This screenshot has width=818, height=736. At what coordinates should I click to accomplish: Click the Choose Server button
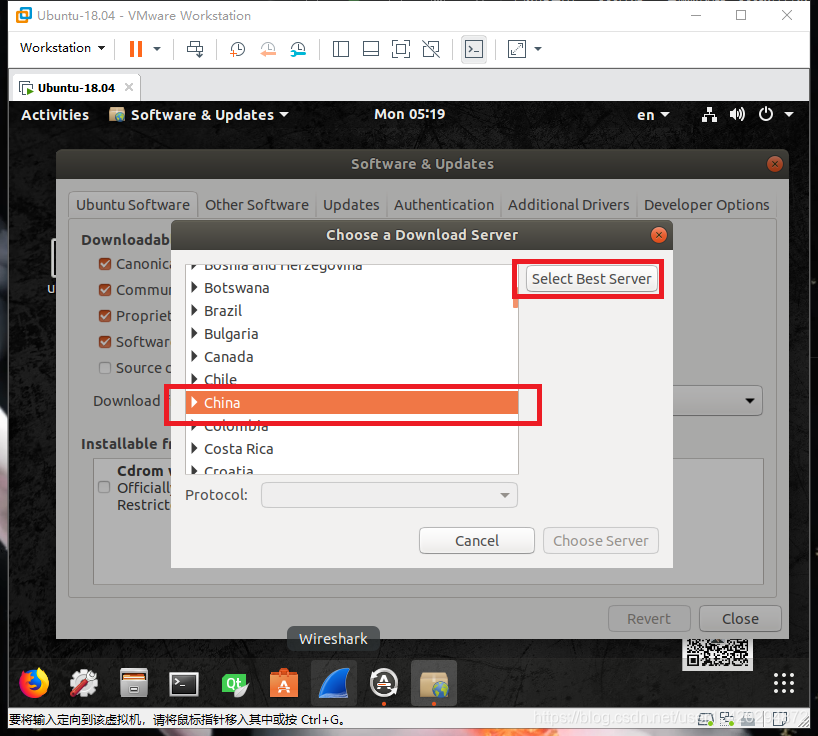(x=600, y=540)
